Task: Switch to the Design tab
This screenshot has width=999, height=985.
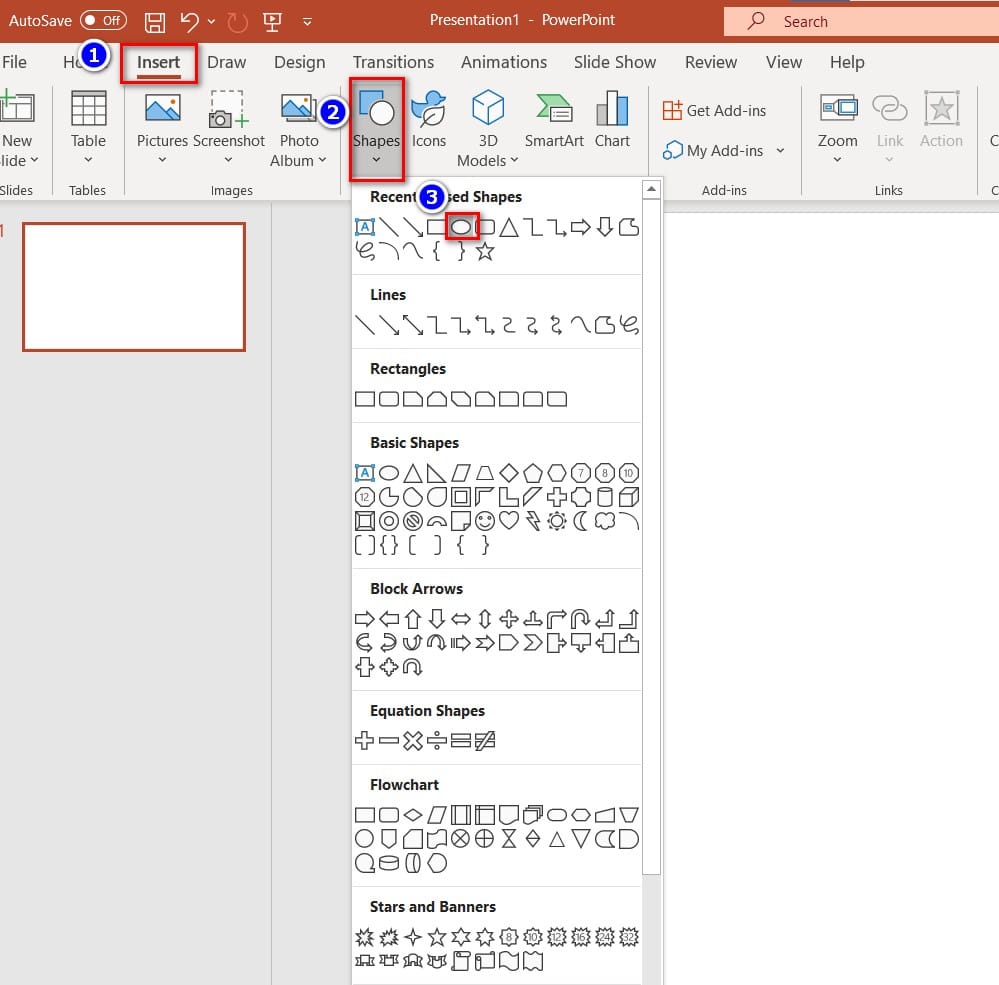Action: 299,62
